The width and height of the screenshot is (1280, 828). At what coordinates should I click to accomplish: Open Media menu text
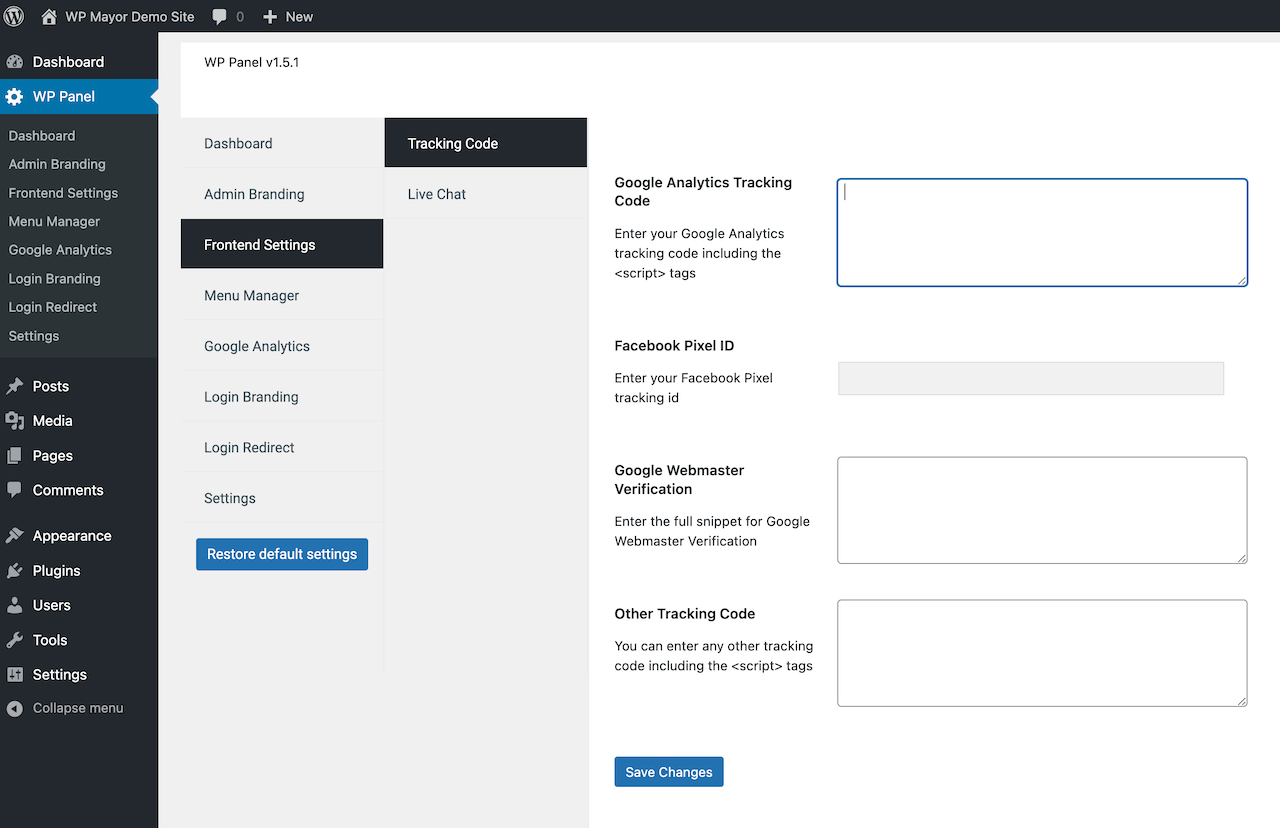[x=53, y=421]
